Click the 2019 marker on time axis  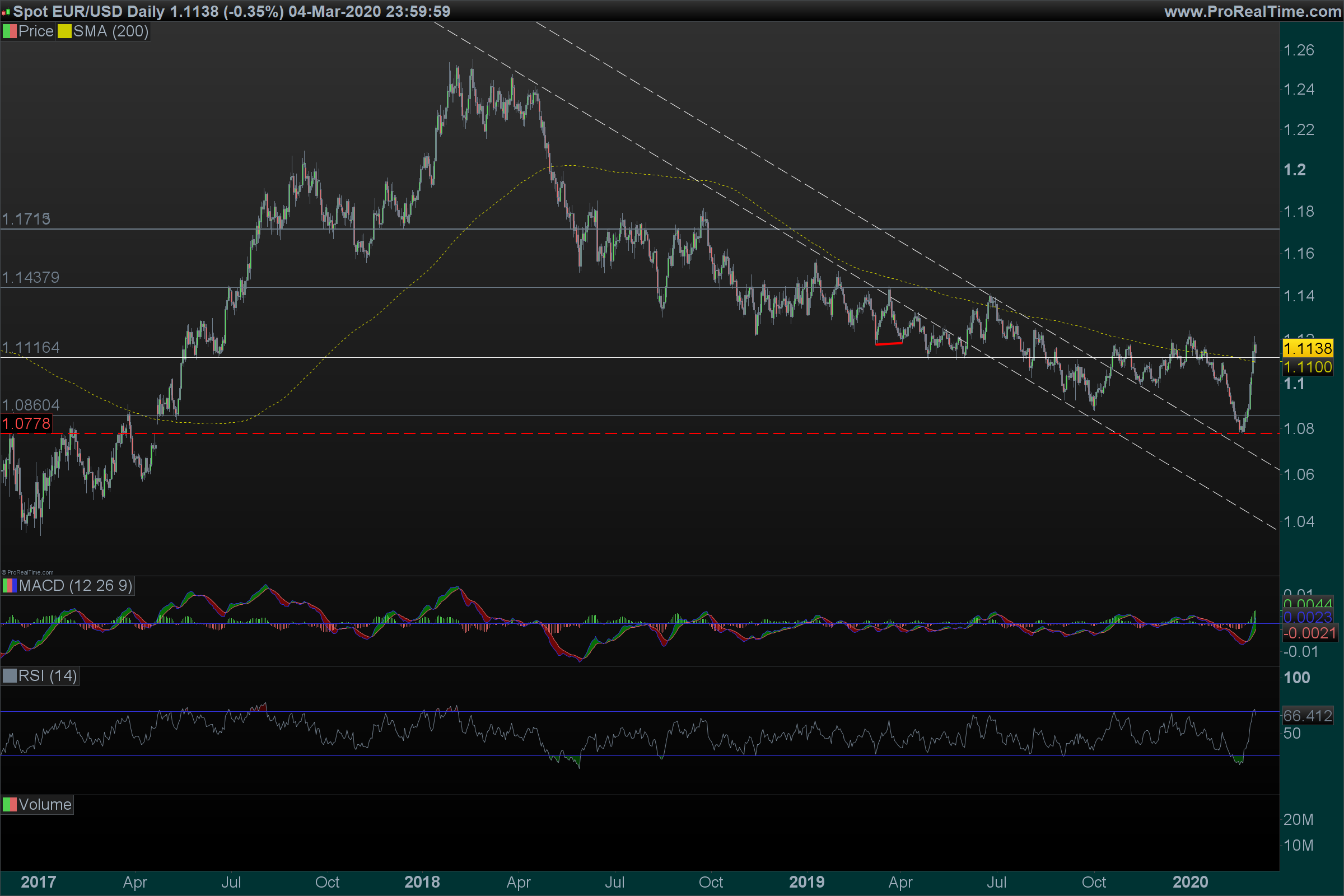[x=806, y=883]
